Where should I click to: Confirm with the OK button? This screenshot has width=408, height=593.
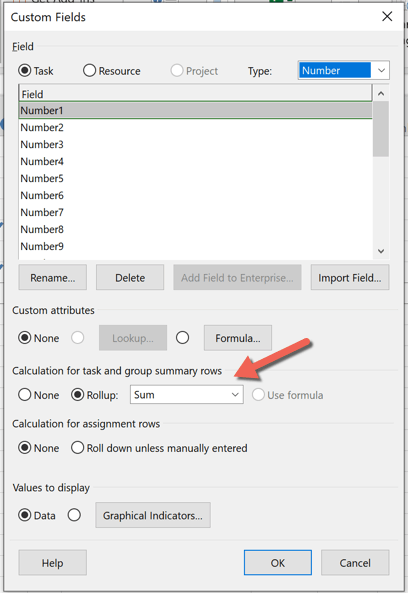click(278, 563)
